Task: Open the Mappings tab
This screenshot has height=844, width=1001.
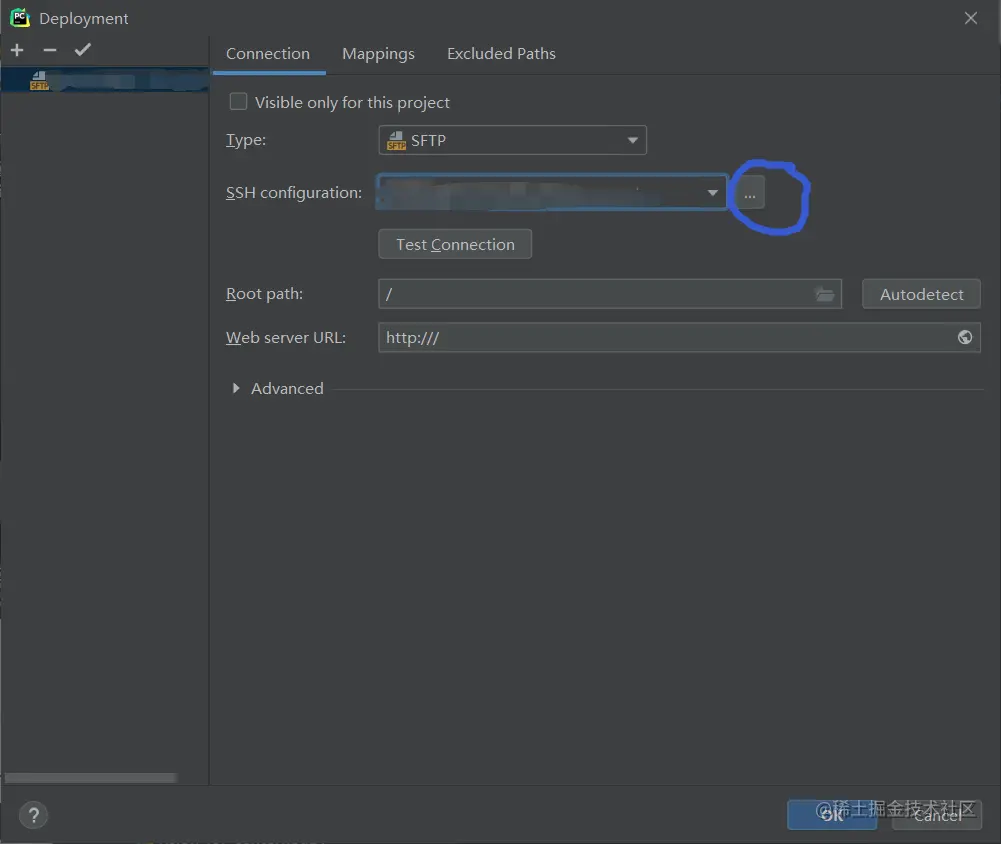Action: pyautogui.click(x=379, y=54)
